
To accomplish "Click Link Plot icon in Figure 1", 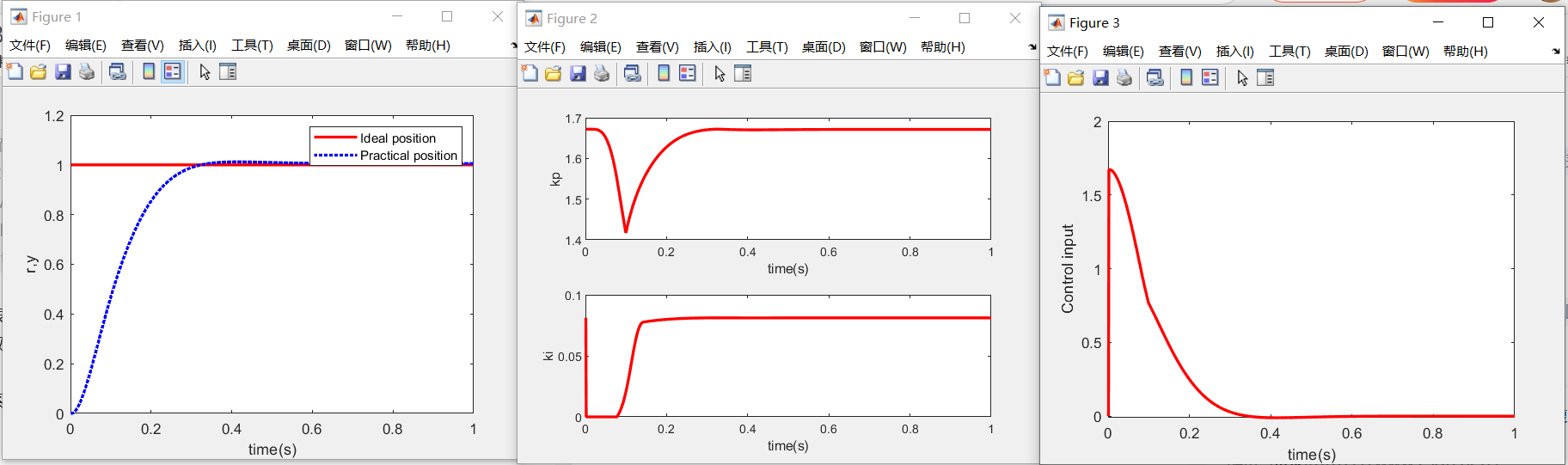I will tap(118, 72).
